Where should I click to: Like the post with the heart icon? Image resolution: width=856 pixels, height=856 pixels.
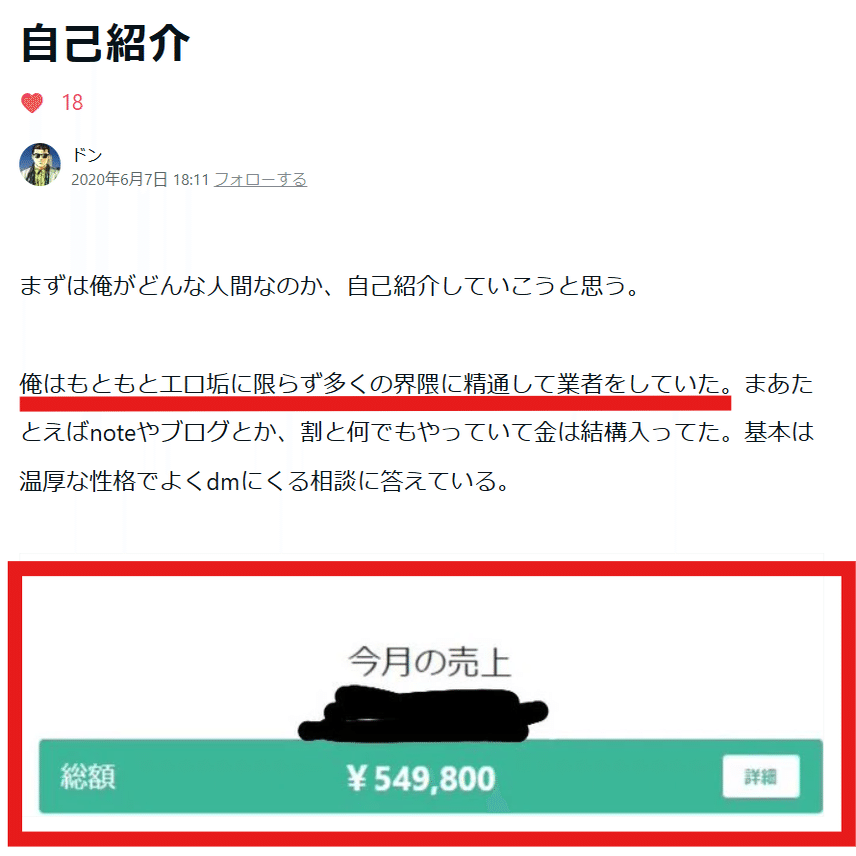point(32,103)
